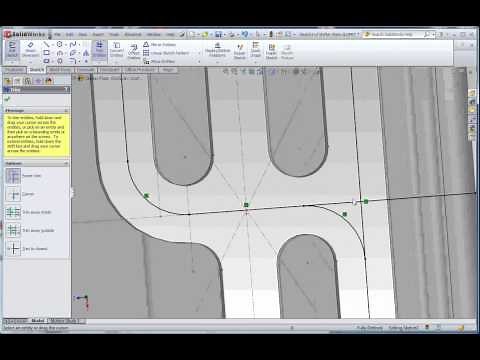The image size is (480, 360).
Task: Click the Rapid Sketch tool
Action: [x=271, y=52]
